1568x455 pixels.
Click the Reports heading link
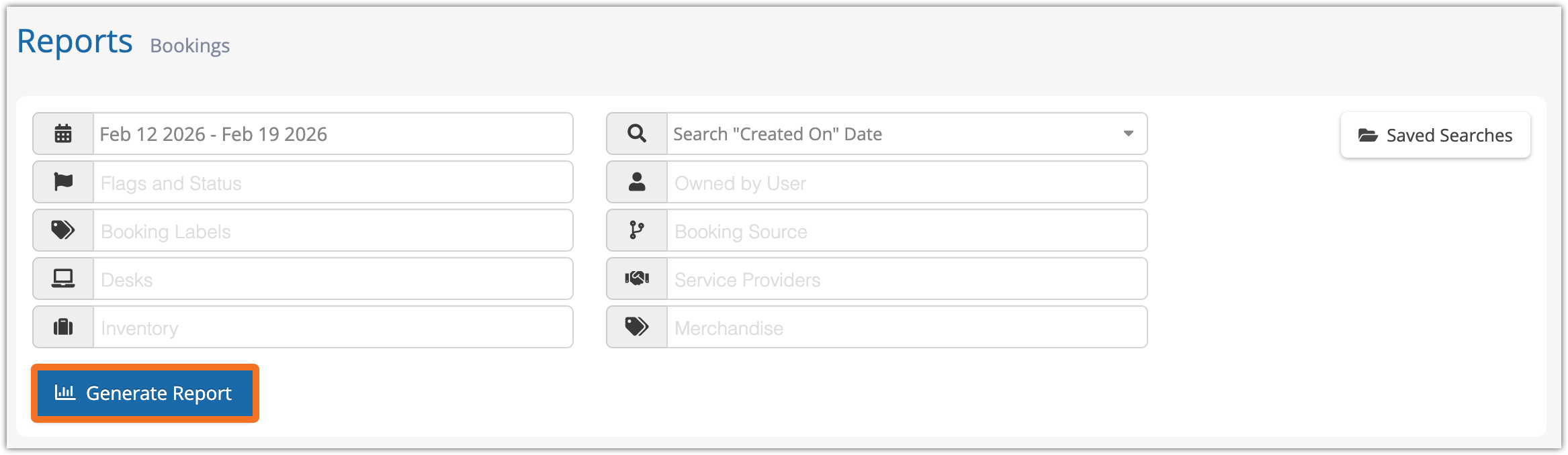click(x=75, y=42)
